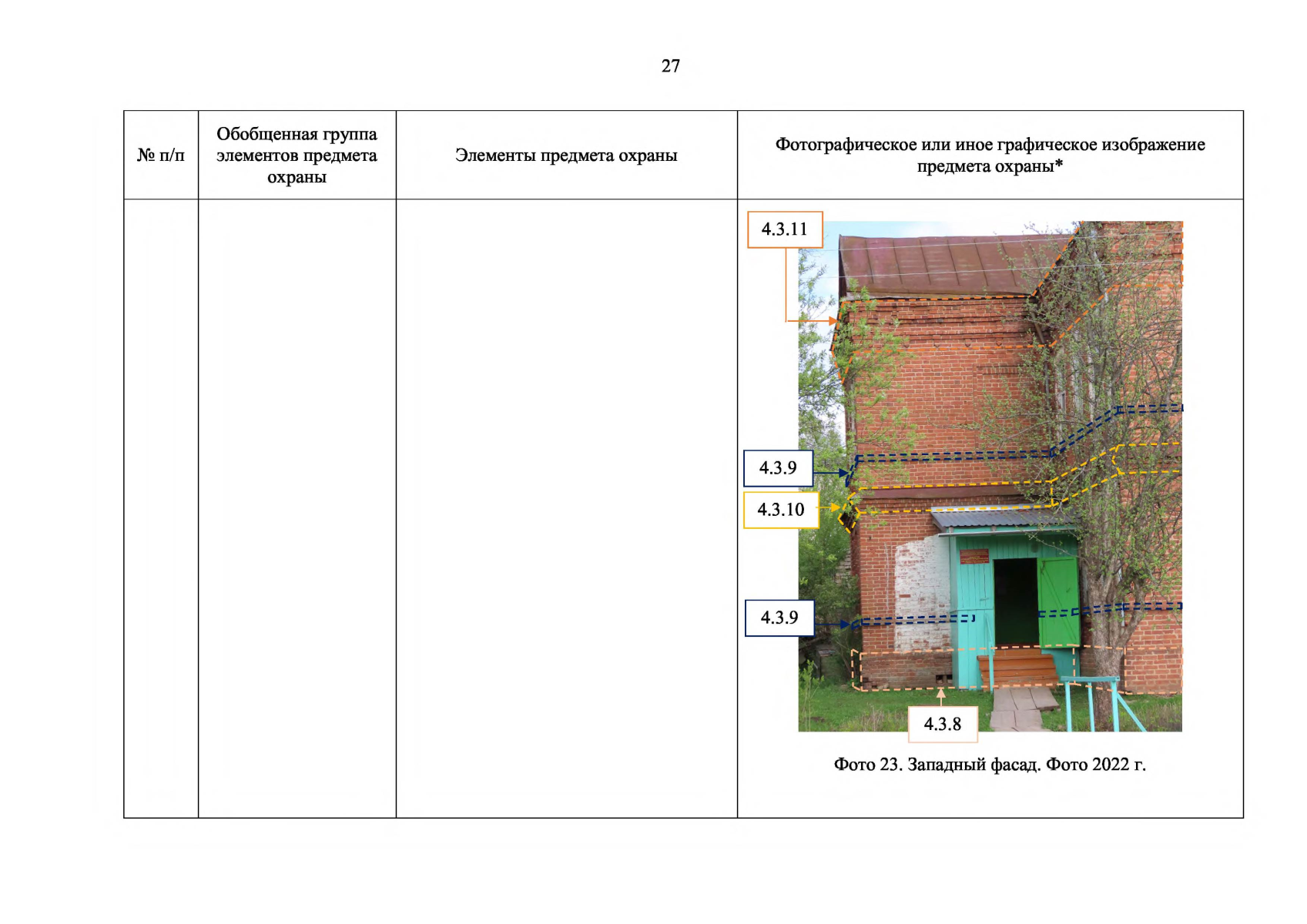Click the "Фото 23. Западный фасад" caption

pyautogui.click(x=990, y=765)
